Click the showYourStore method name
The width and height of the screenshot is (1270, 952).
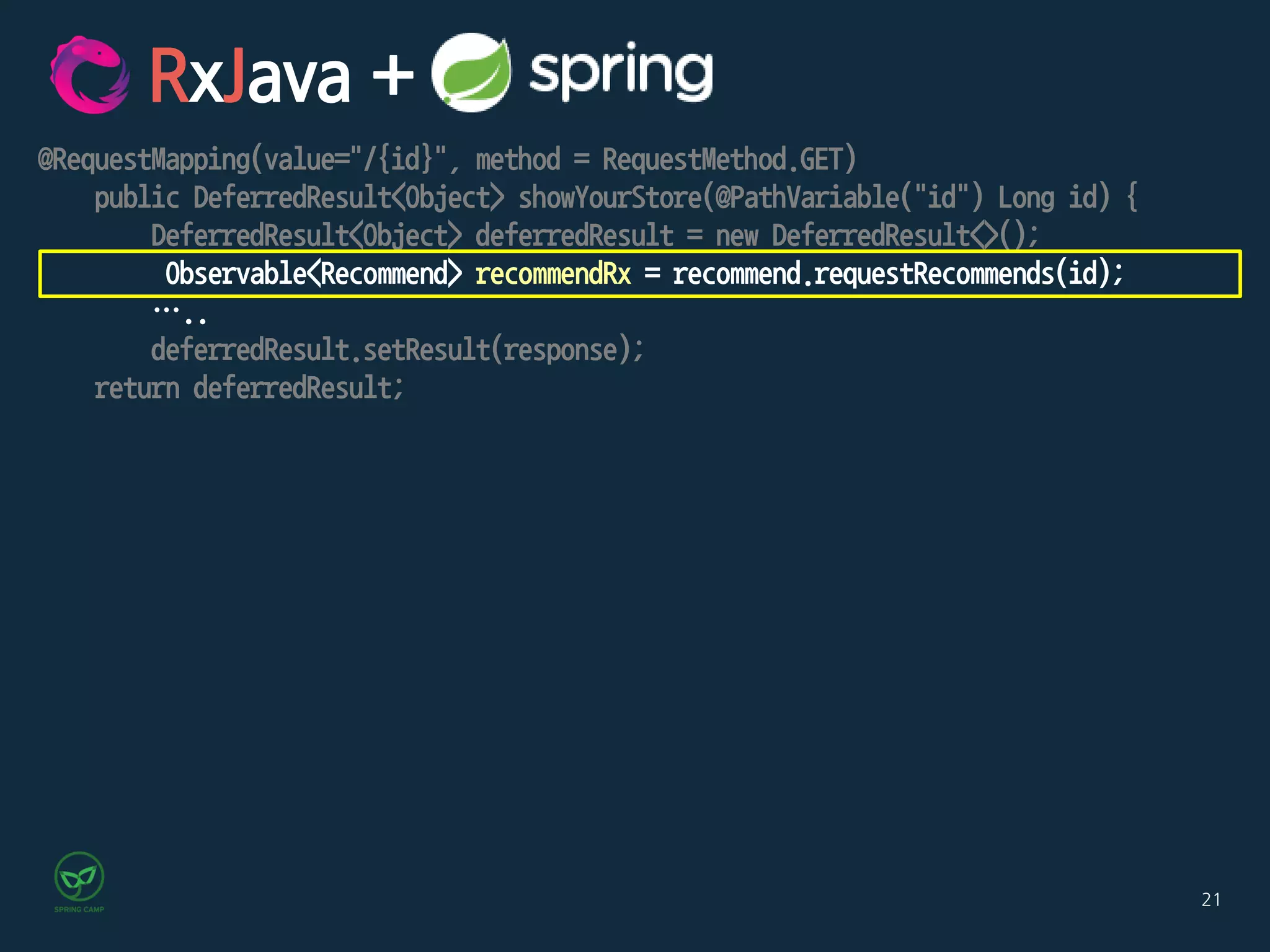[610, 198]
